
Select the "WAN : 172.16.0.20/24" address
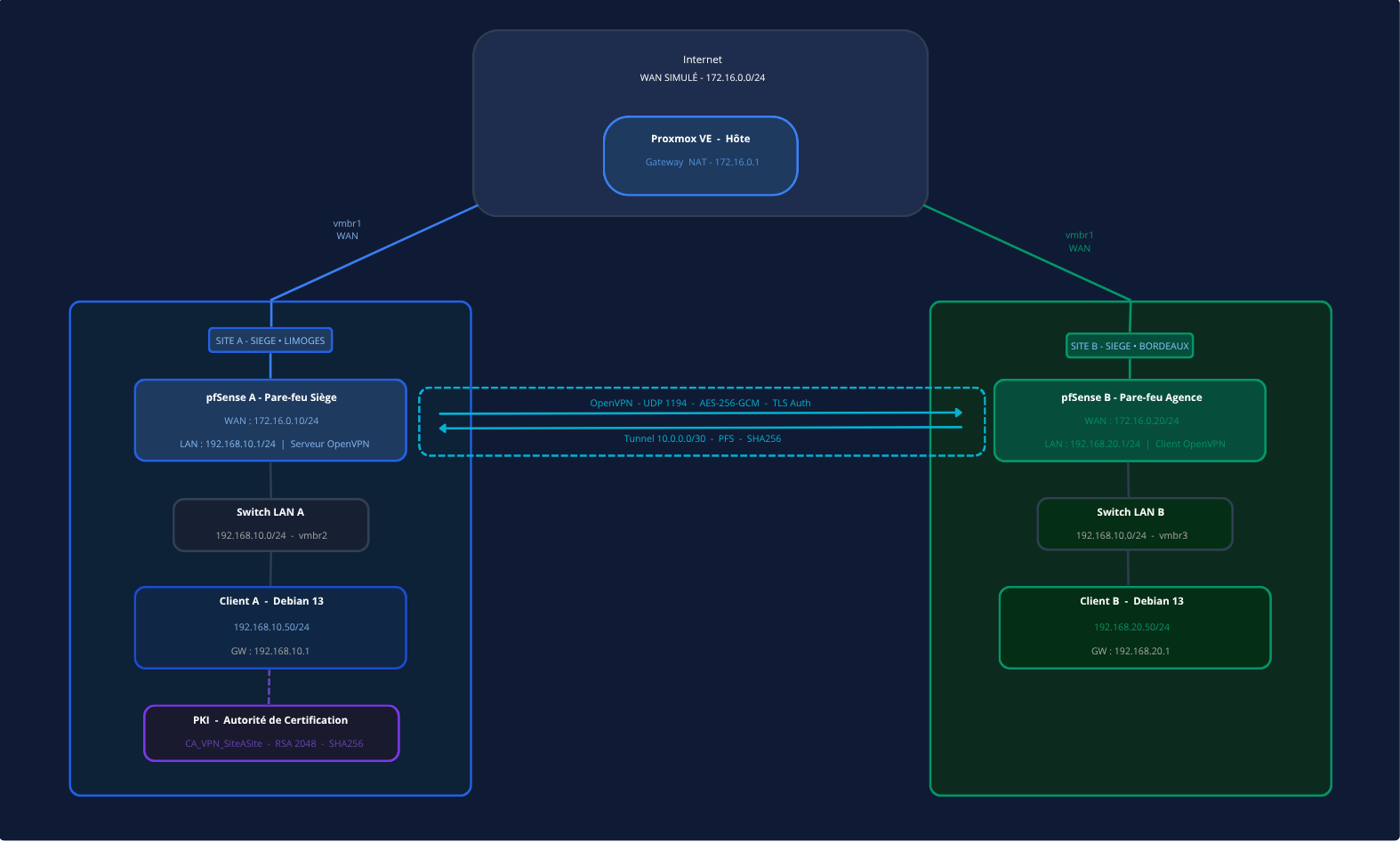pyautogui.click(x=1131, y=421)
